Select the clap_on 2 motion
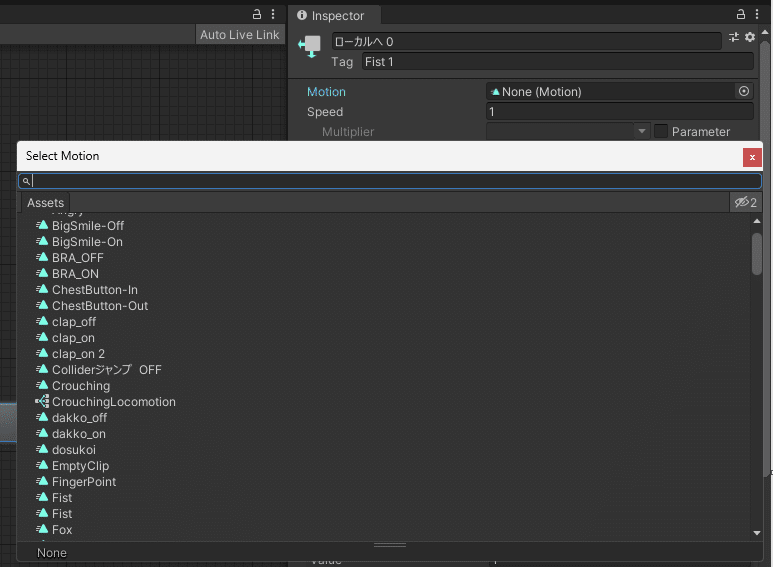This screenshot has height=567, width=773. [78, 354]
